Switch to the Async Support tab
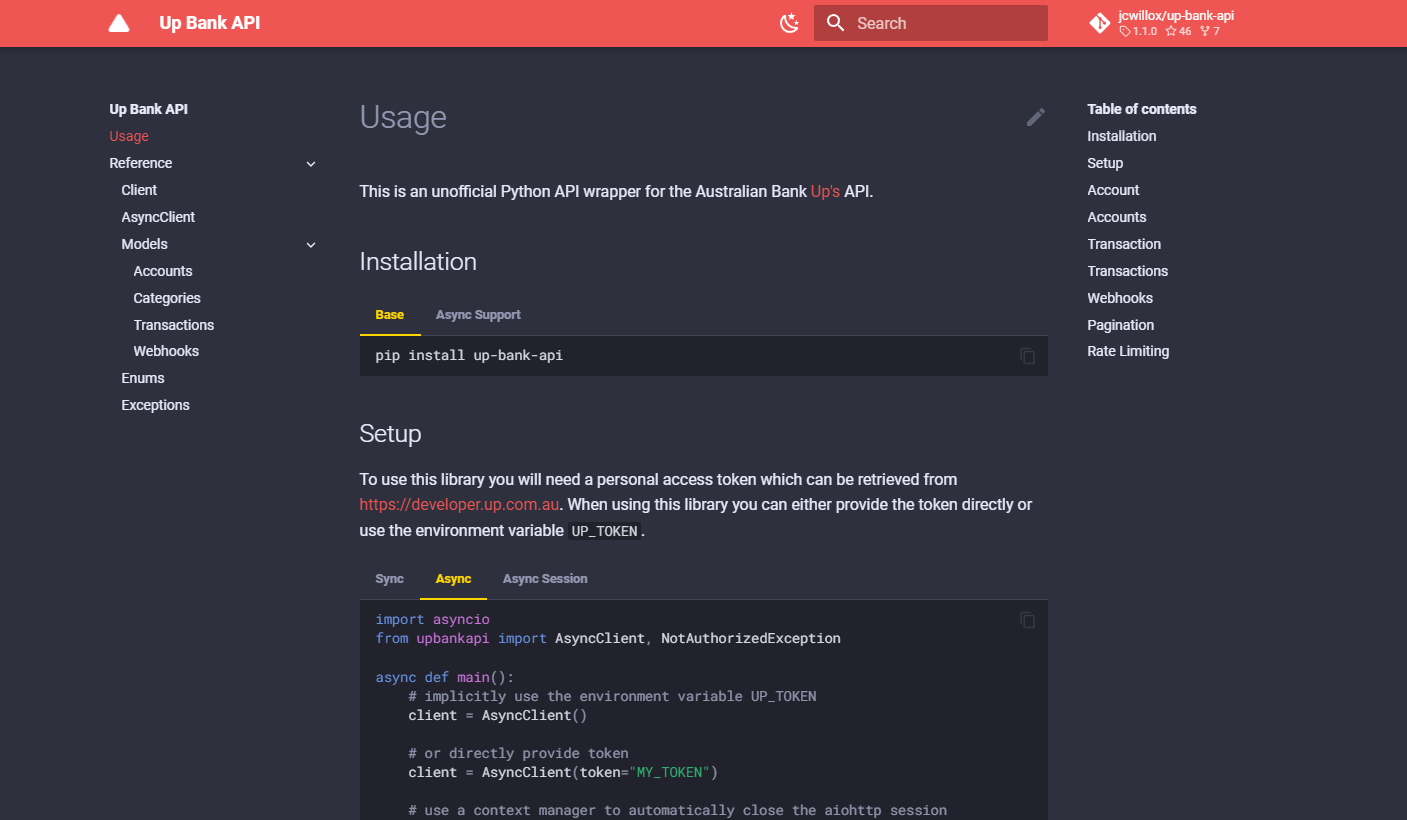Viewport: 1407px width, 820px height. click(x=478, y=315)
